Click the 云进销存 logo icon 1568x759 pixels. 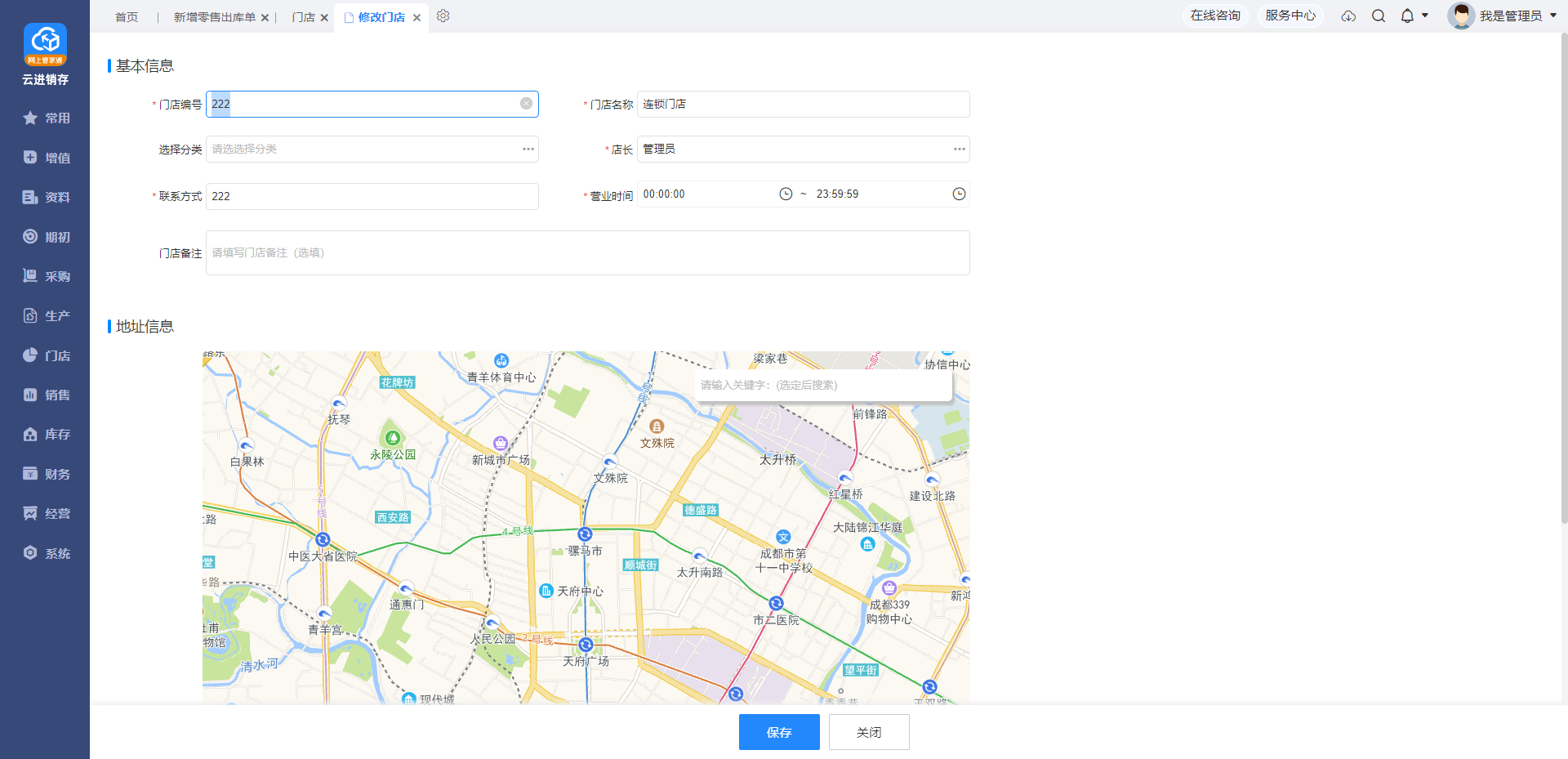click(45, 44)
